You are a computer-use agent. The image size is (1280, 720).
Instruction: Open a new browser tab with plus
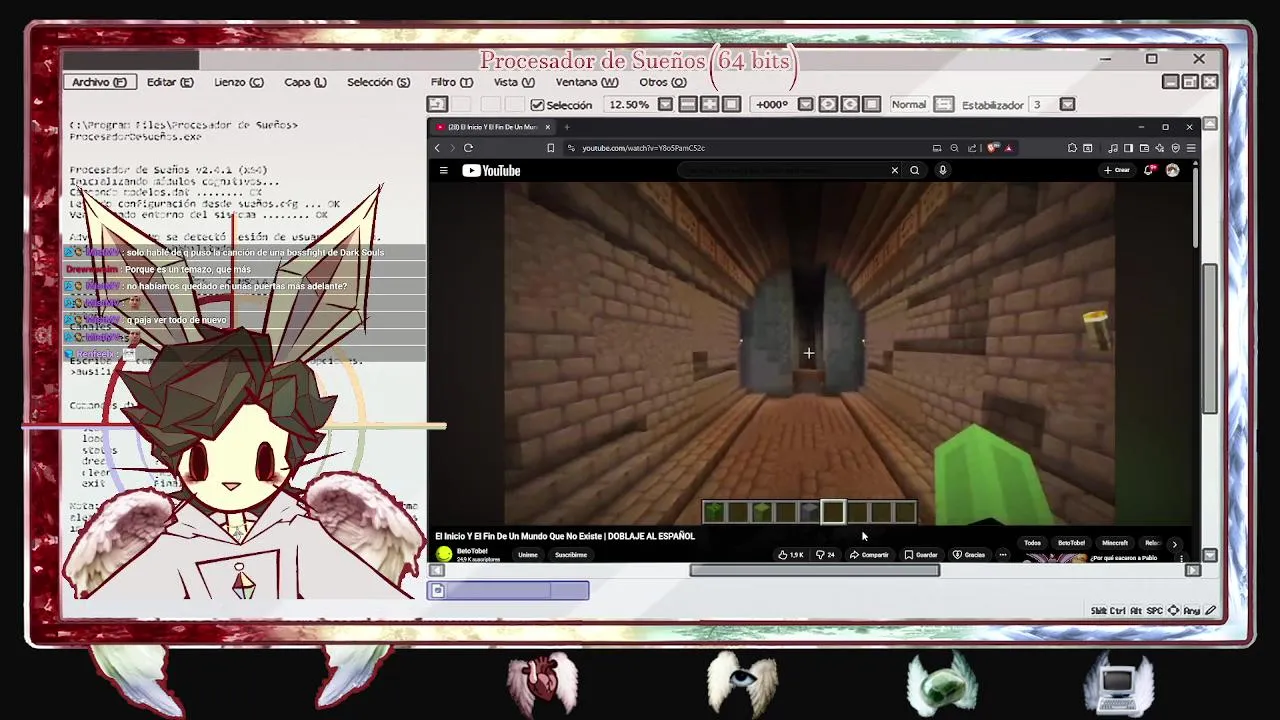[566, 127]
